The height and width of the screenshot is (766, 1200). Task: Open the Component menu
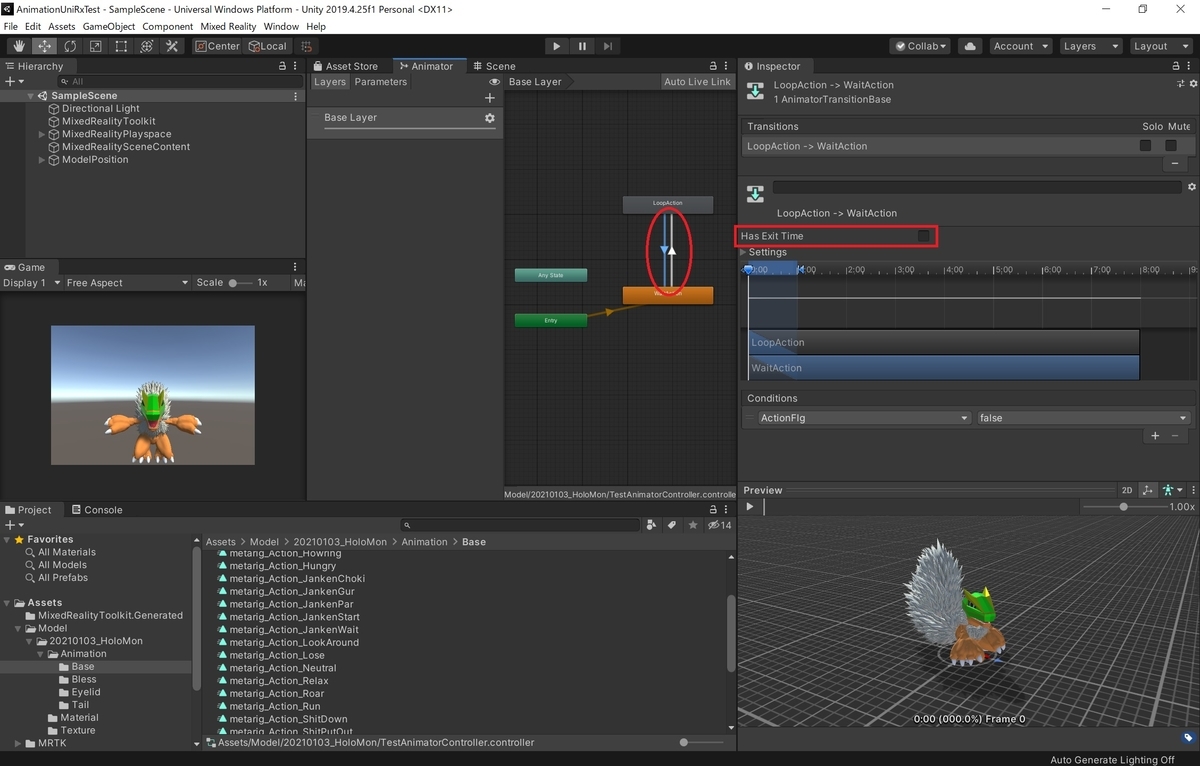click(x=168, y=26)
